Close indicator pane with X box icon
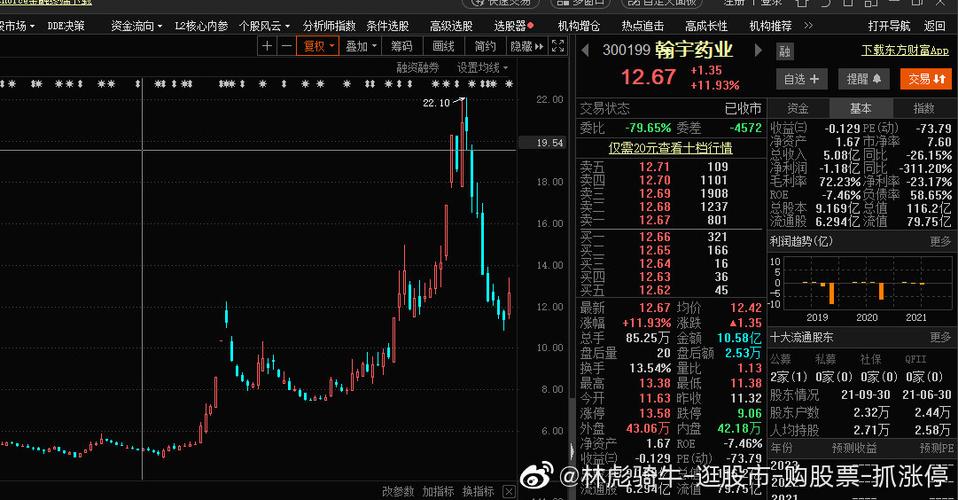Viewport: 958px width, 500px height. point(509,491)
